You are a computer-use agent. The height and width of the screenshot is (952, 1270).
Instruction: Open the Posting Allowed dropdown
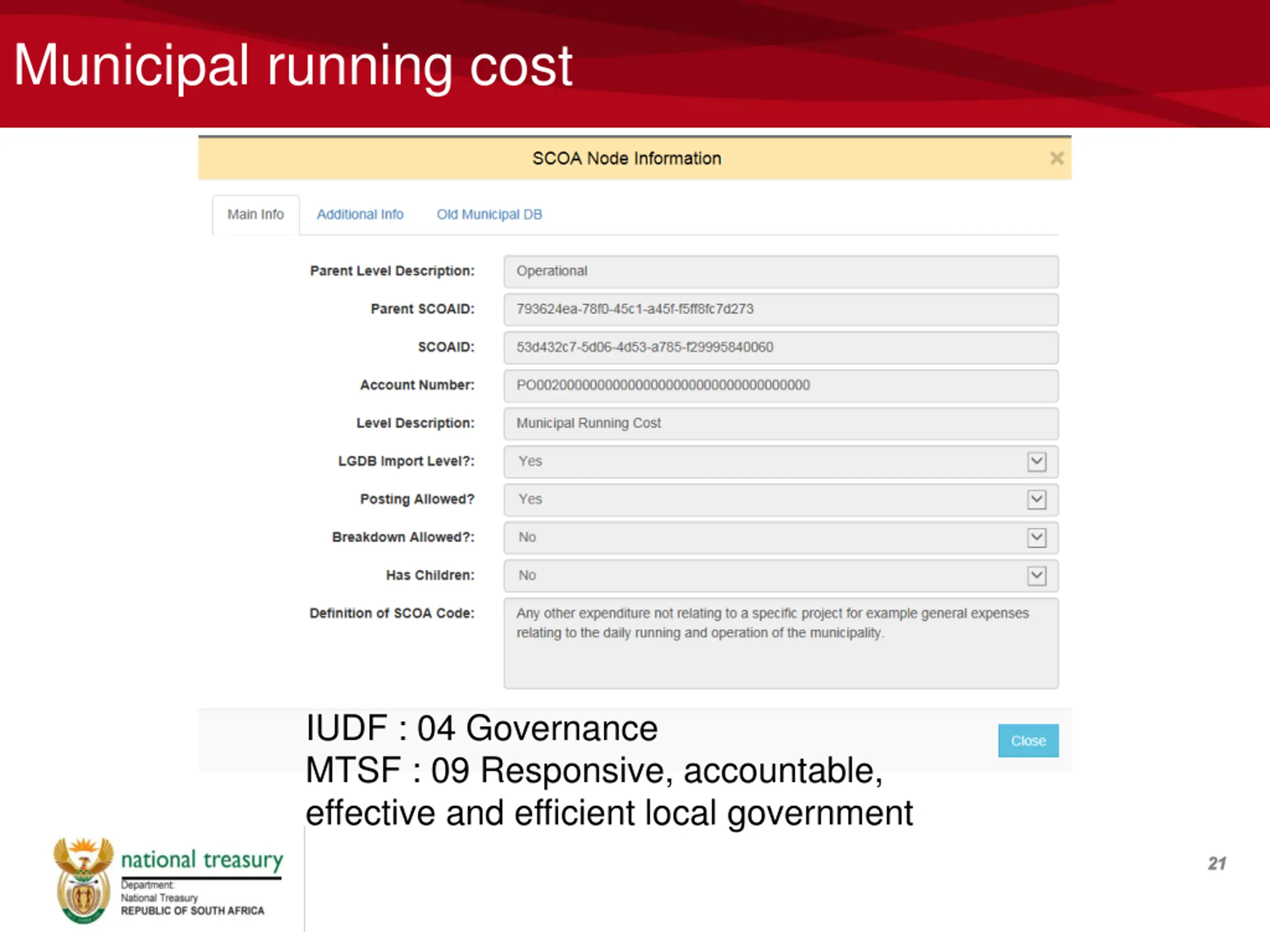click(x=781, y=500)
